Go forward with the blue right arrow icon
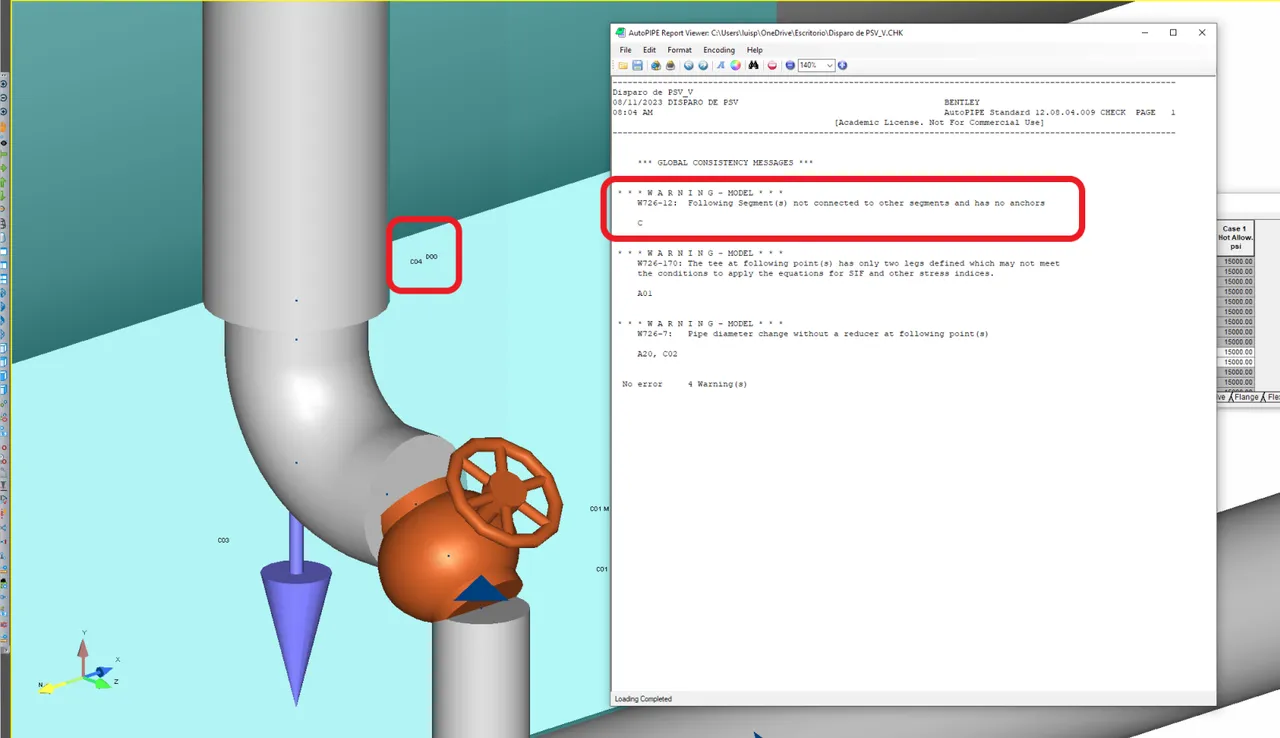The image size is (1280, 738). point(703,65)
